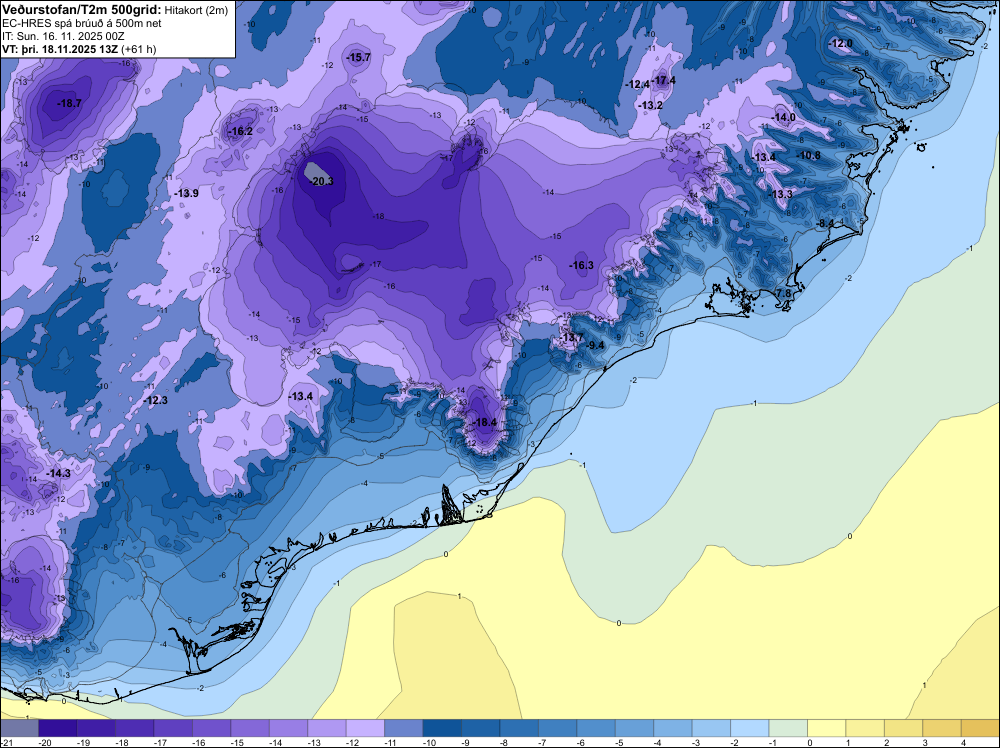
Task: Point at the -15.7 temperature value
Action: tap(358, 57)
